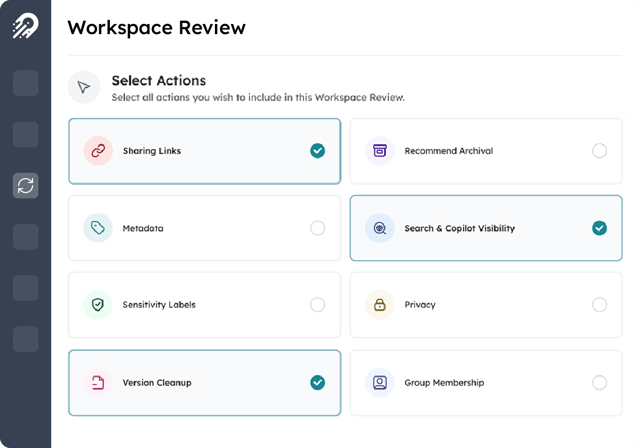Uncheck the Sharing Links checkmark

point(317,151)
